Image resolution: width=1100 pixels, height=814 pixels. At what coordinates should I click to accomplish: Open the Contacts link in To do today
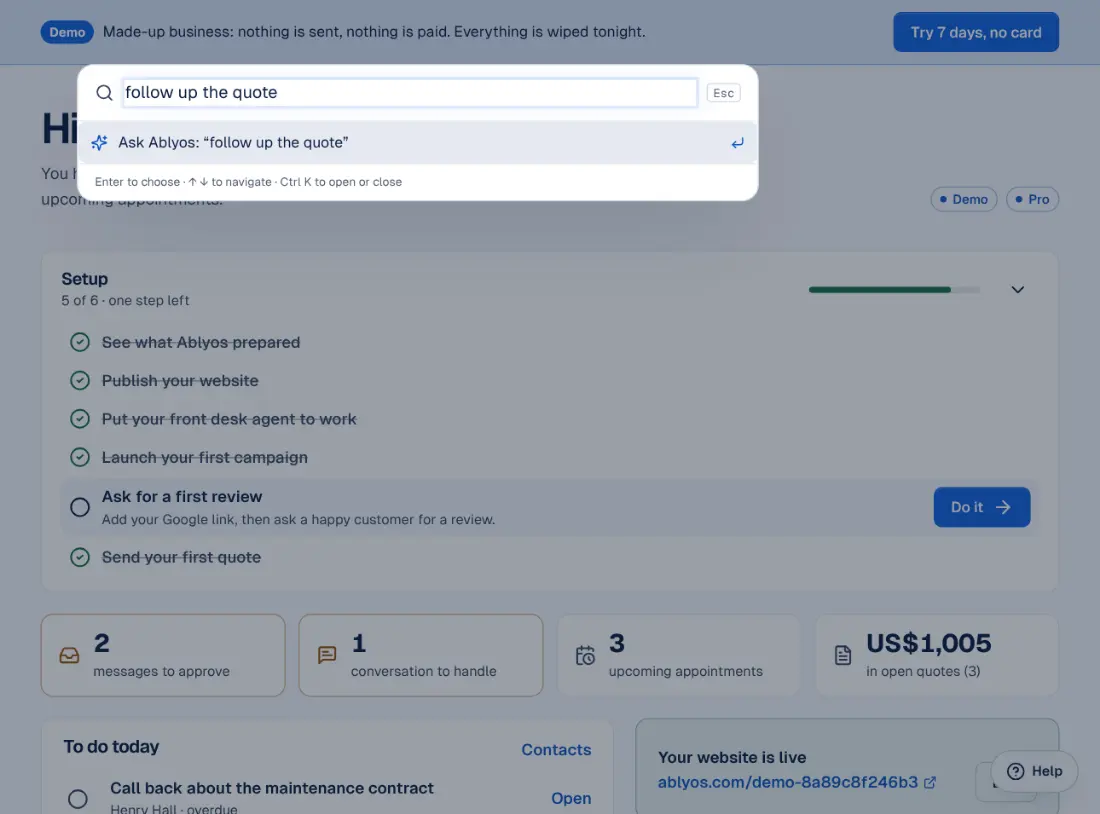point(556,749)
